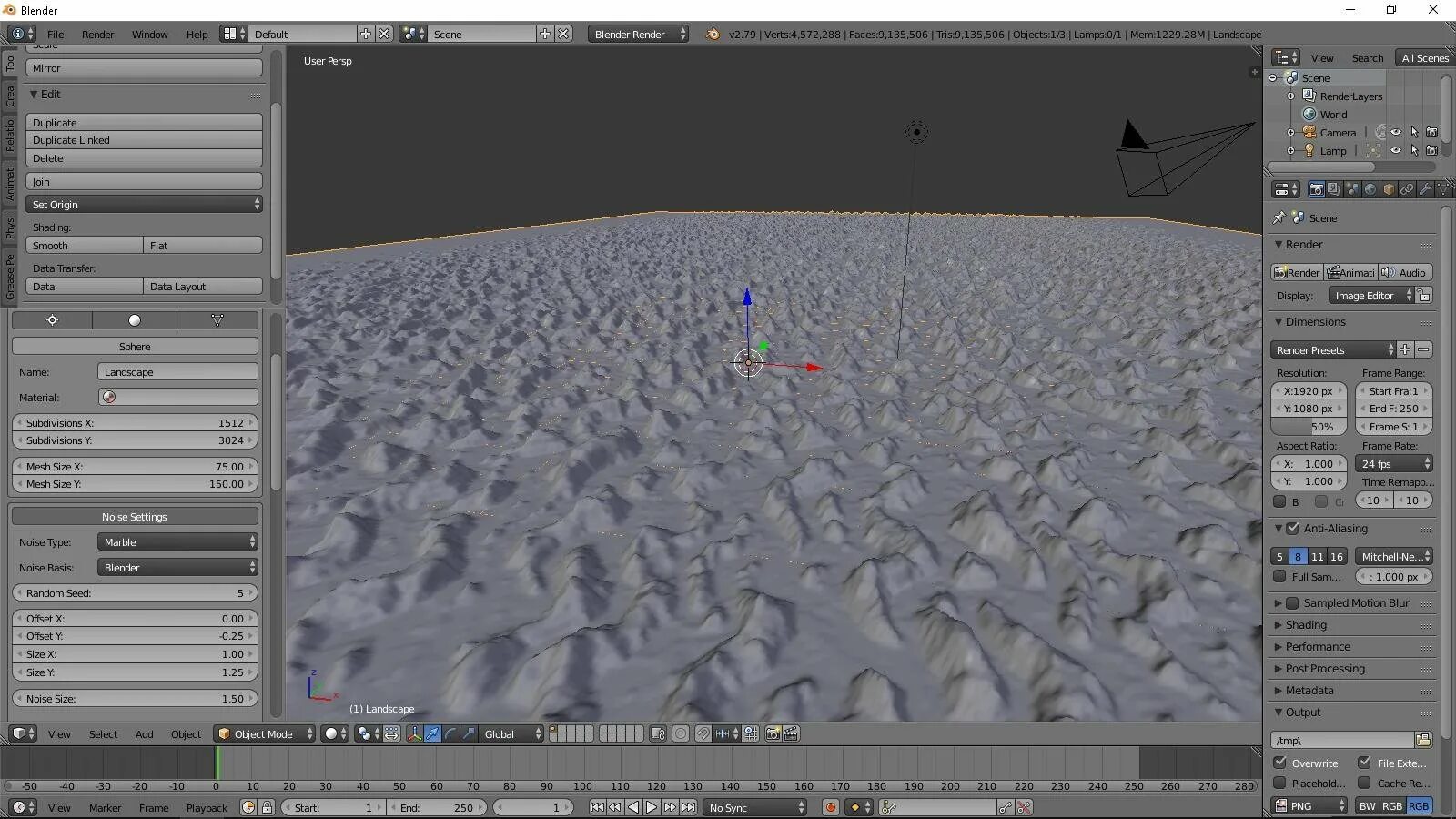Toggle Lamp renderability camera icon
Viewport: 1456px width, 819px height.
click(1431, 150)
